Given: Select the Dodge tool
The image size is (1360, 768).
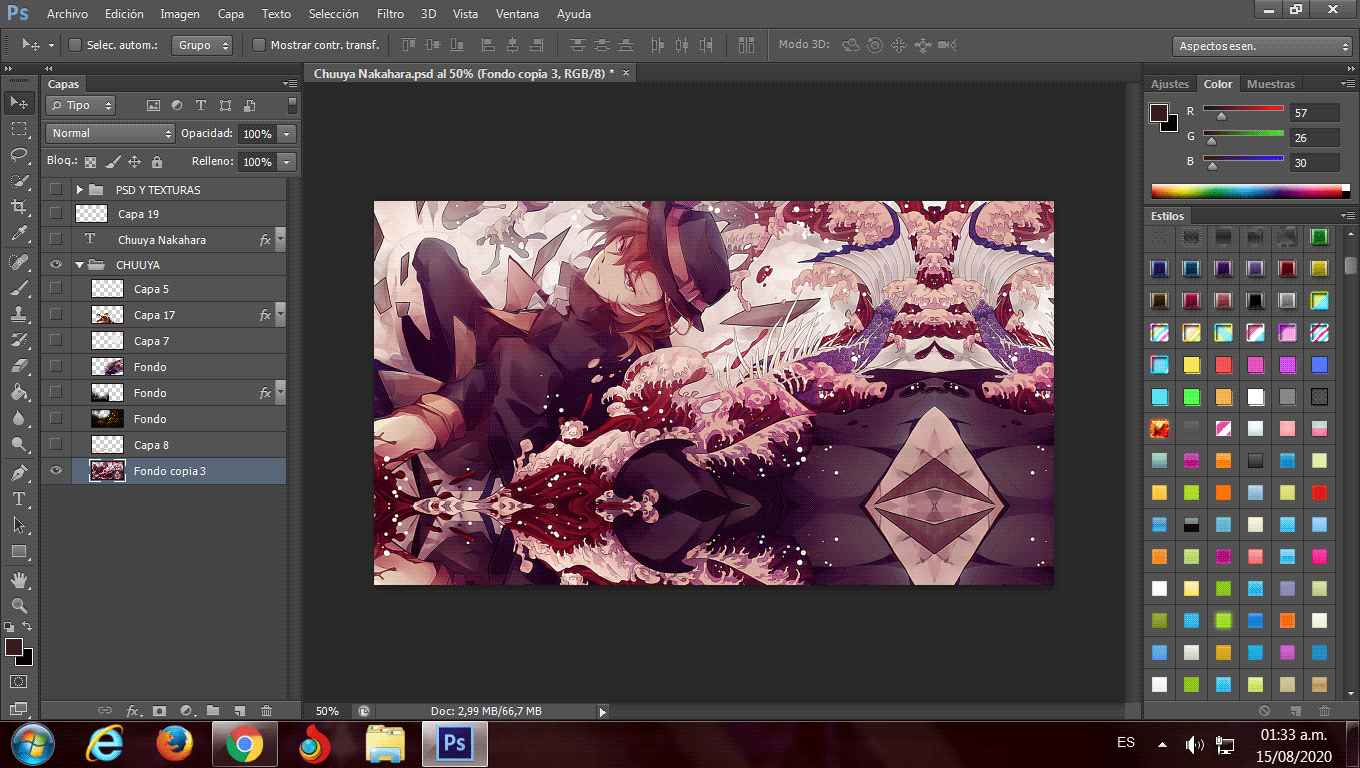Looking at the screenshot, I should pyautogui.click(x=19, y=445).
